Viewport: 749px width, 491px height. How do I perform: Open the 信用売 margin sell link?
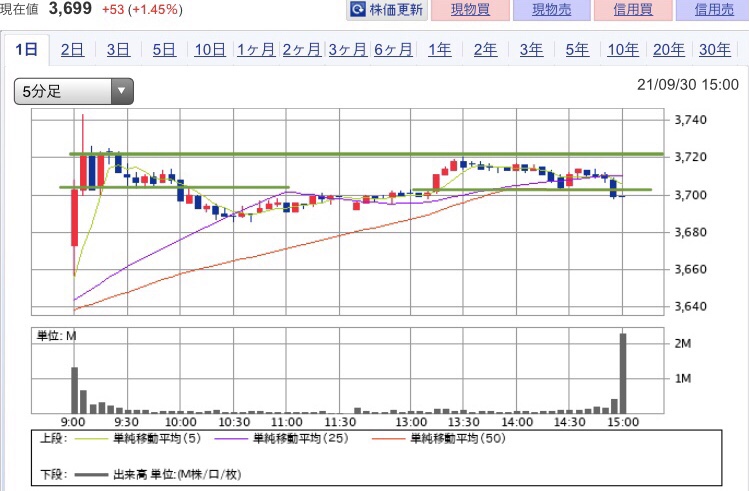click(x=713, y=10)
